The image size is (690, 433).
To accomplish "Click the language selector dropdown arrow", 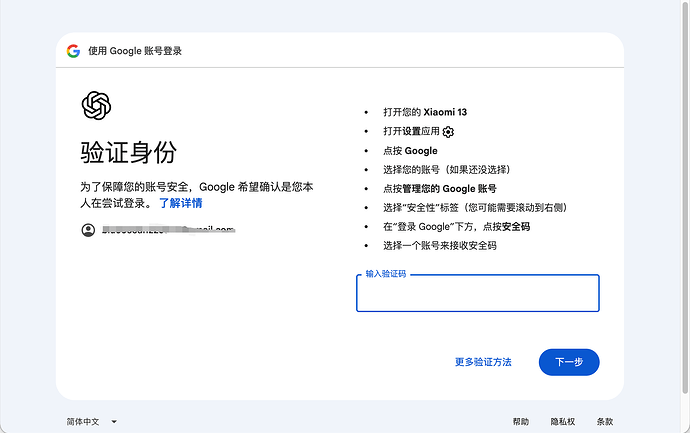I will [114, 422].
